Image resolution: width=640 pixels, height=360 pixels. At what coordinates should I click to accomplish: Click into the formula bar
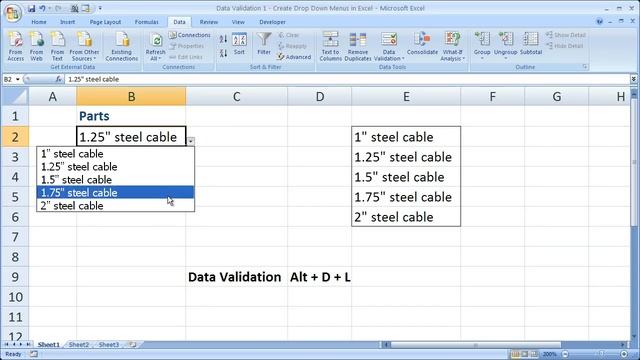(347, 79)
